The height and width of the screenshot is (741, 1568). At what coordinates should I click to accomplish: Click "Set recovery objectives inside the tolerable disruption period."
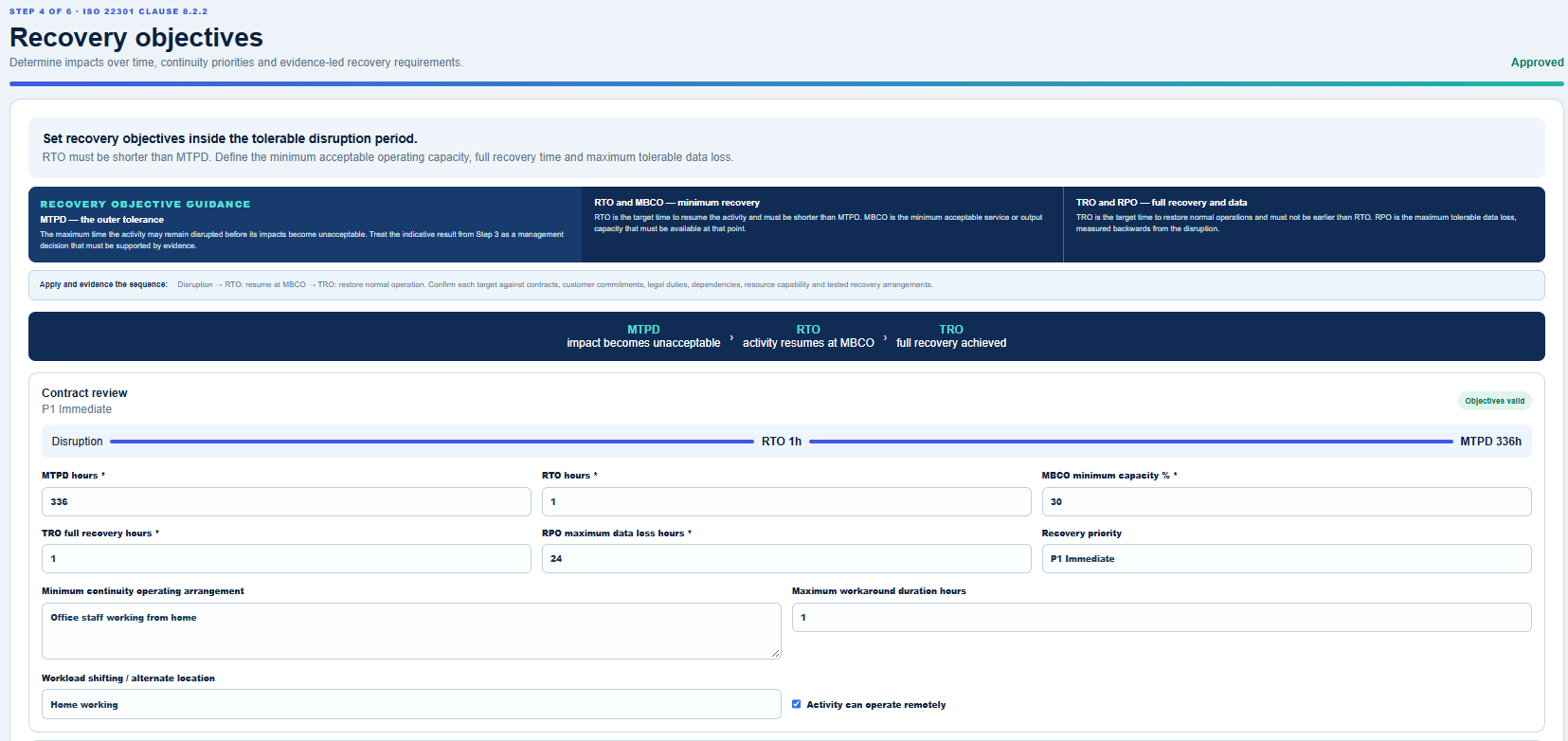pyautogui.click(x=230, y=138)
